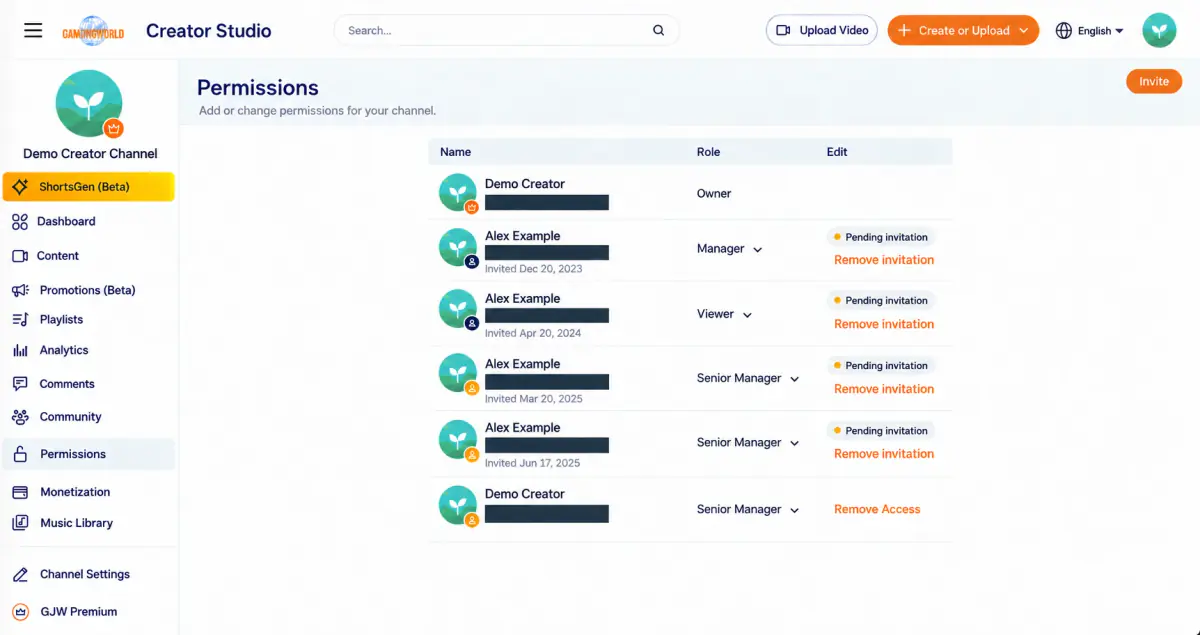Click Pending invitation badge in Viewer row
Viewport: 1200px width, 635px height.
881,300
